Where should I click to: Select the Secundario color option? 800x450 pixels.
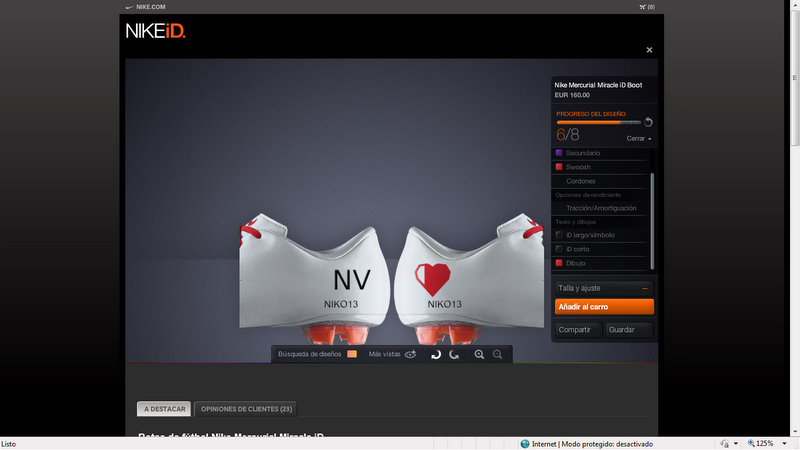coord(600,153)
